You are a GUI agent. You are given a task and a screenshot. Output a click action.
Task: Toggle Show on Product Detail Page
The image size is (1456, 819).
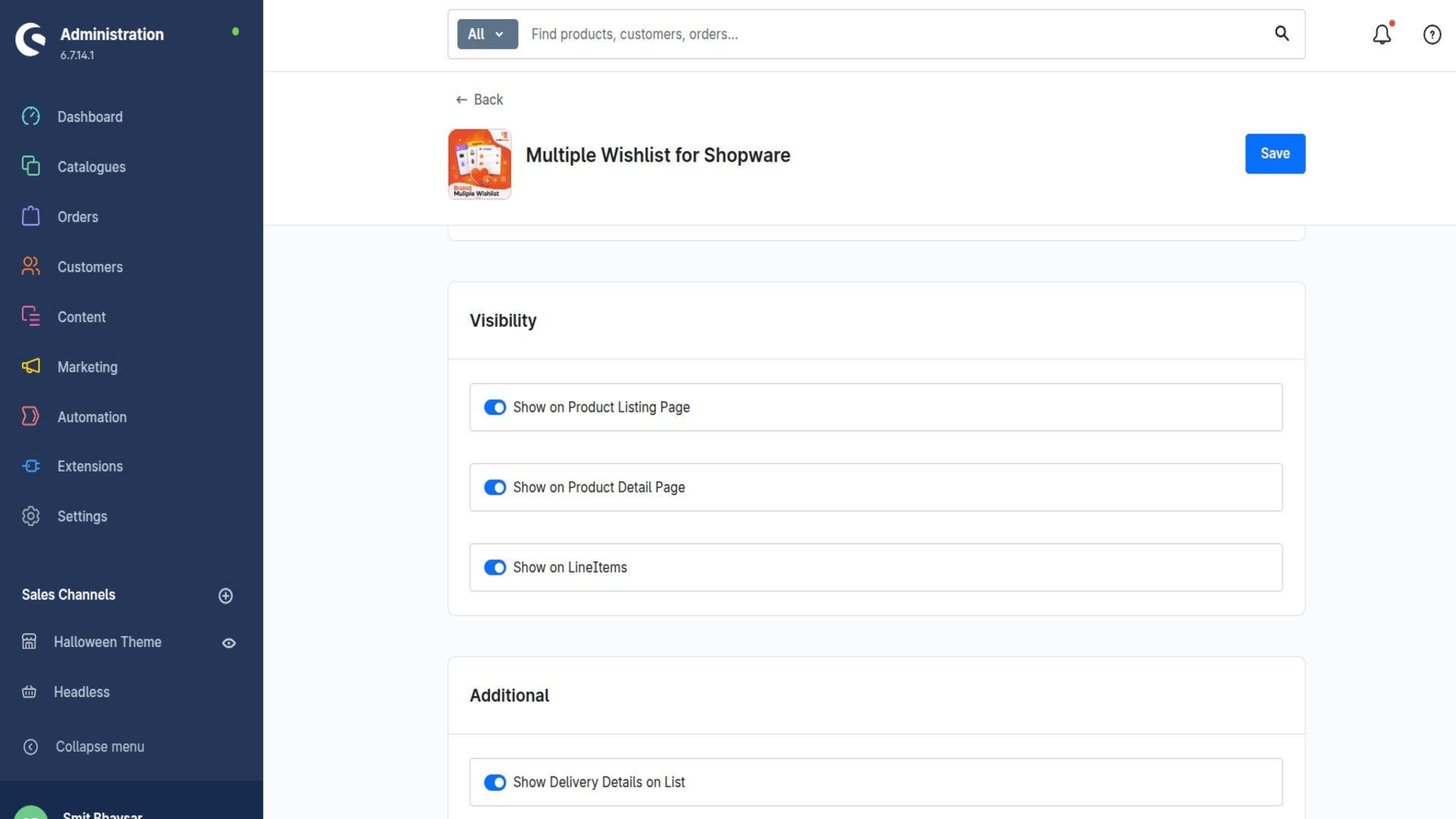tap(495, 488)
